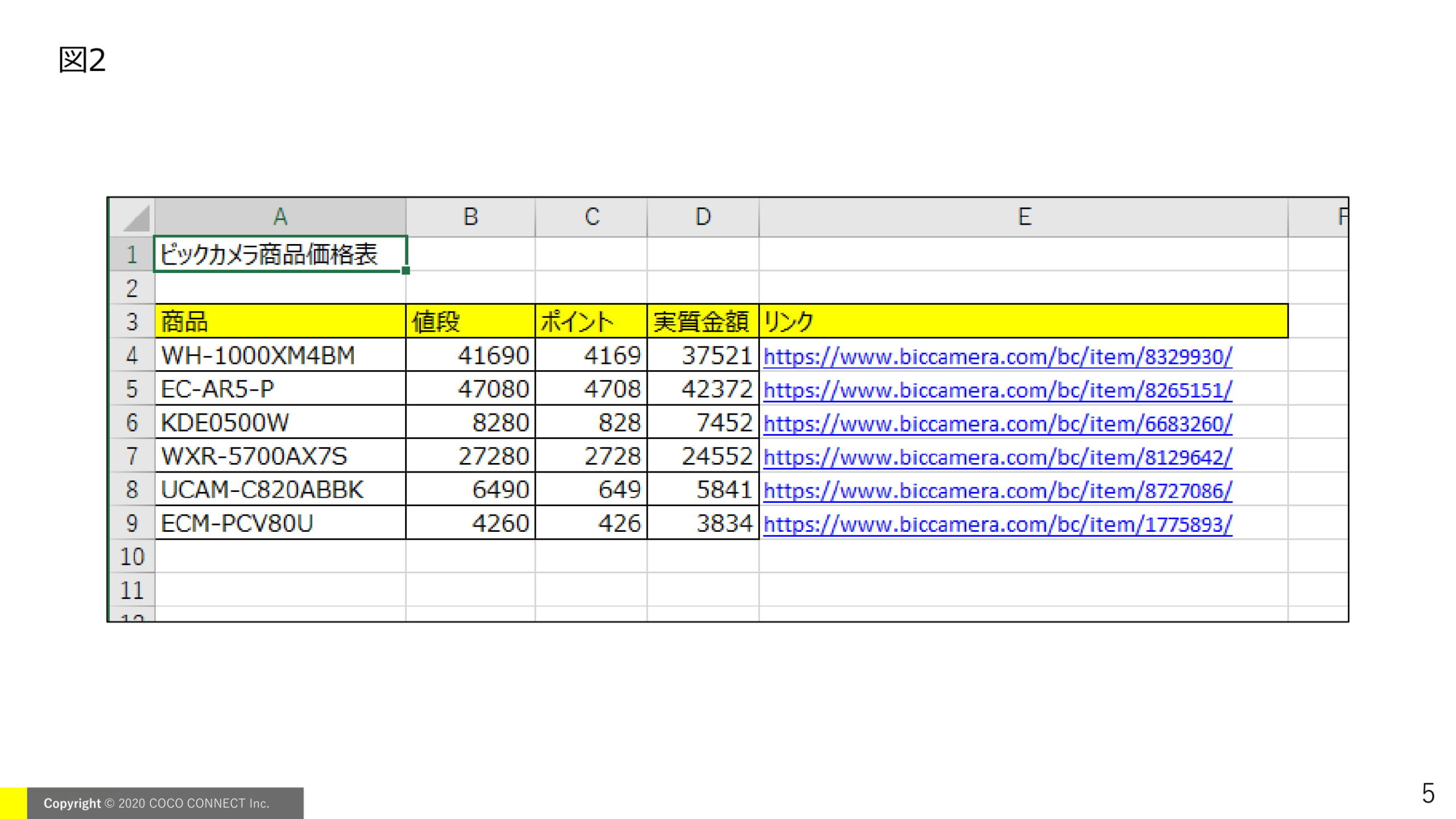Click net amount cell 5841

[703, 489]
